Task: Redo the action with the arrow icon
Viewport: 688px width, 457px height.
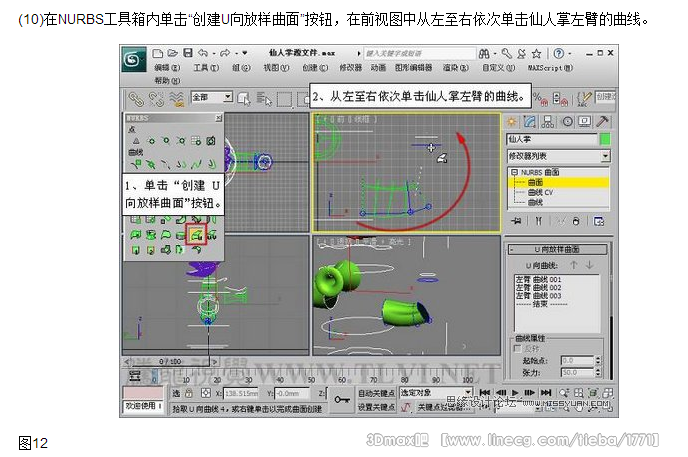Action: [x=225, y=53]
